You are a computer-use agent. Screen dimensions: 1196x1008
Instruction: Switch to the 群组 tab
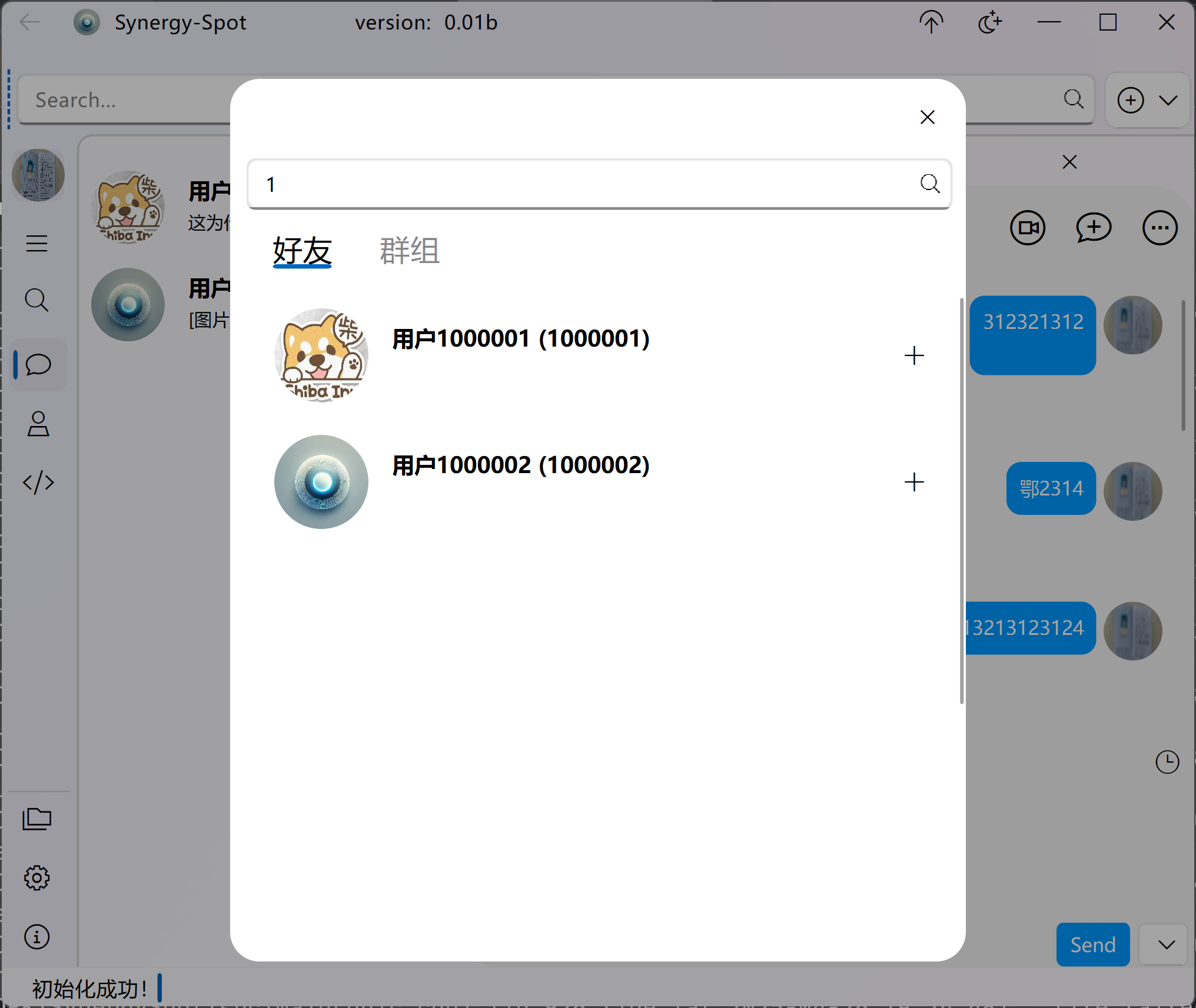coord(410,251)
